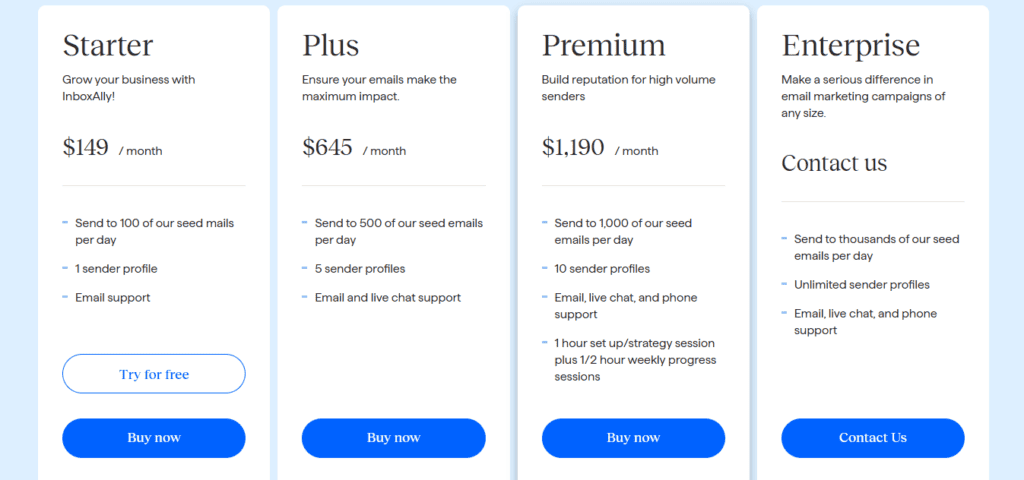This screenshot has width=1024, height=480.
Task: Select the Starter plan heading
Action: coord(108,45)
